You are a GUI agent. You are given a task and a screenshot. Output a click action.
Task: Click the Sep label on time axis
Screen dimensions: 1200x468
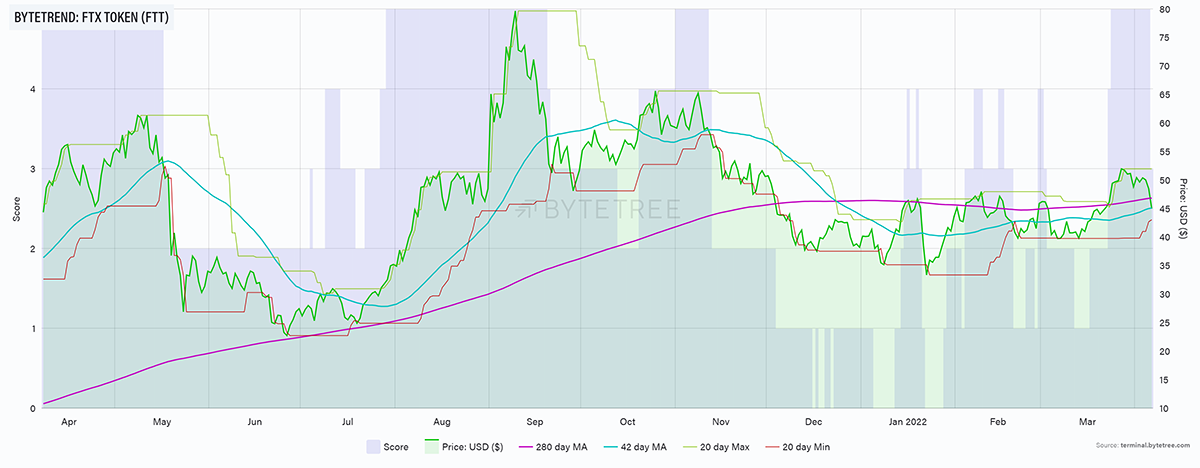[535, 422]
